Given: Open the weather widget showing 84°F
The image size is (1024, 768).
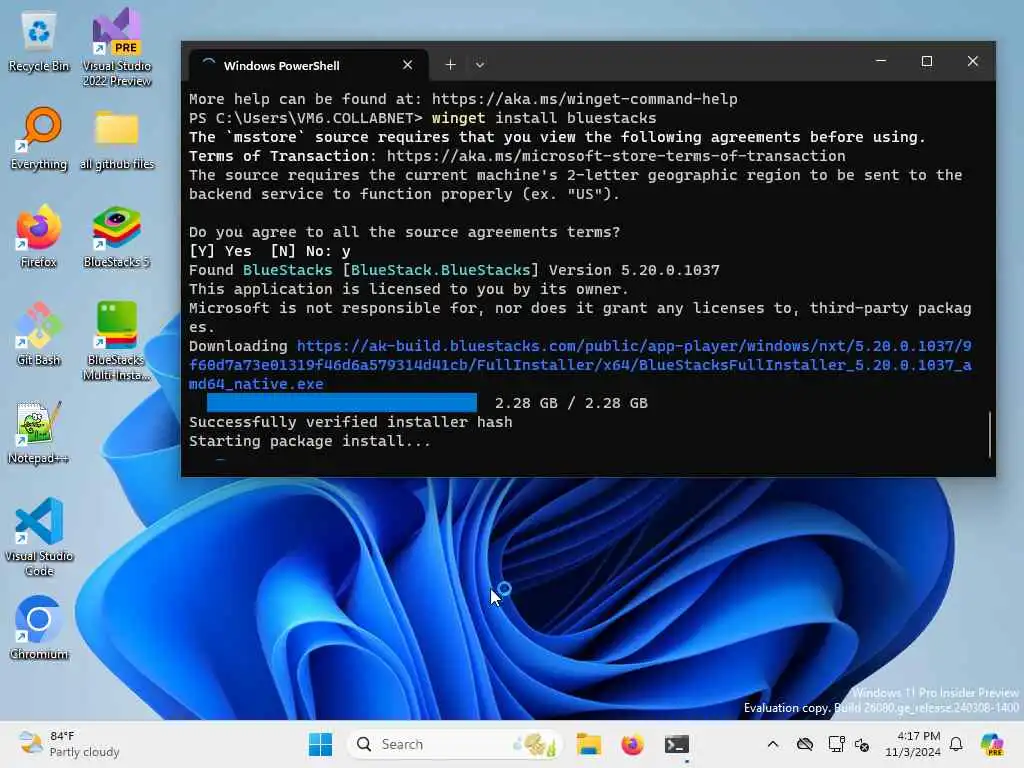Looking at the screenshot, I should click(69, 744).
